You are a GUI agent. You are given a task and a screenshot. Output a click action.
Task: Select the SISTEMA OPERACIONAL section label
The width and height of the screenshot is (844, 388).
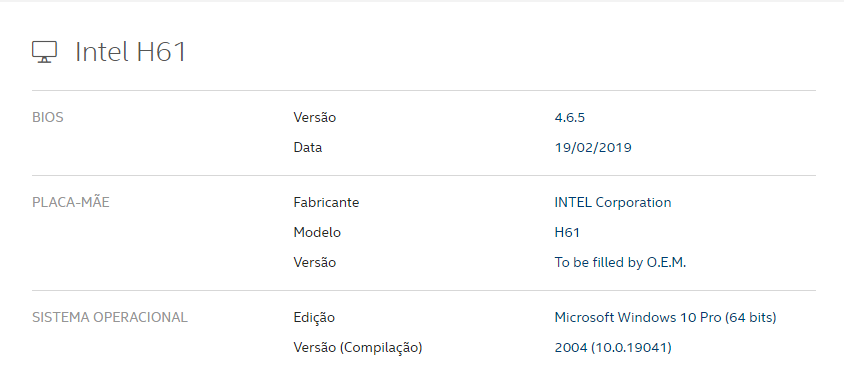click(x=110, y=318)
